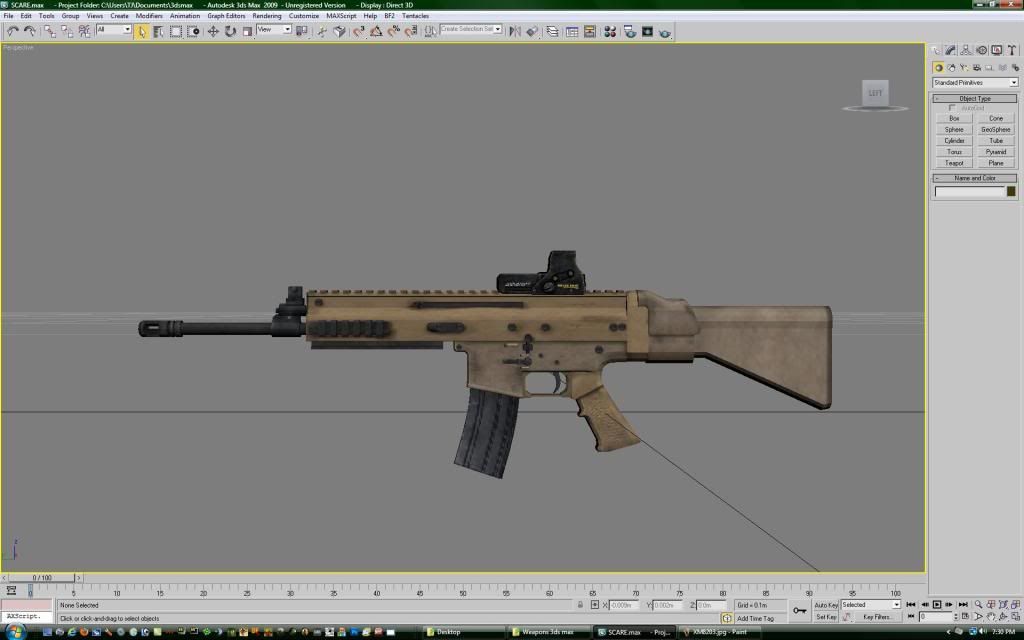The width and height of the screenshot is (1024, 640).
Task: Toggle the Set Key button
Action: click(826, 616)
